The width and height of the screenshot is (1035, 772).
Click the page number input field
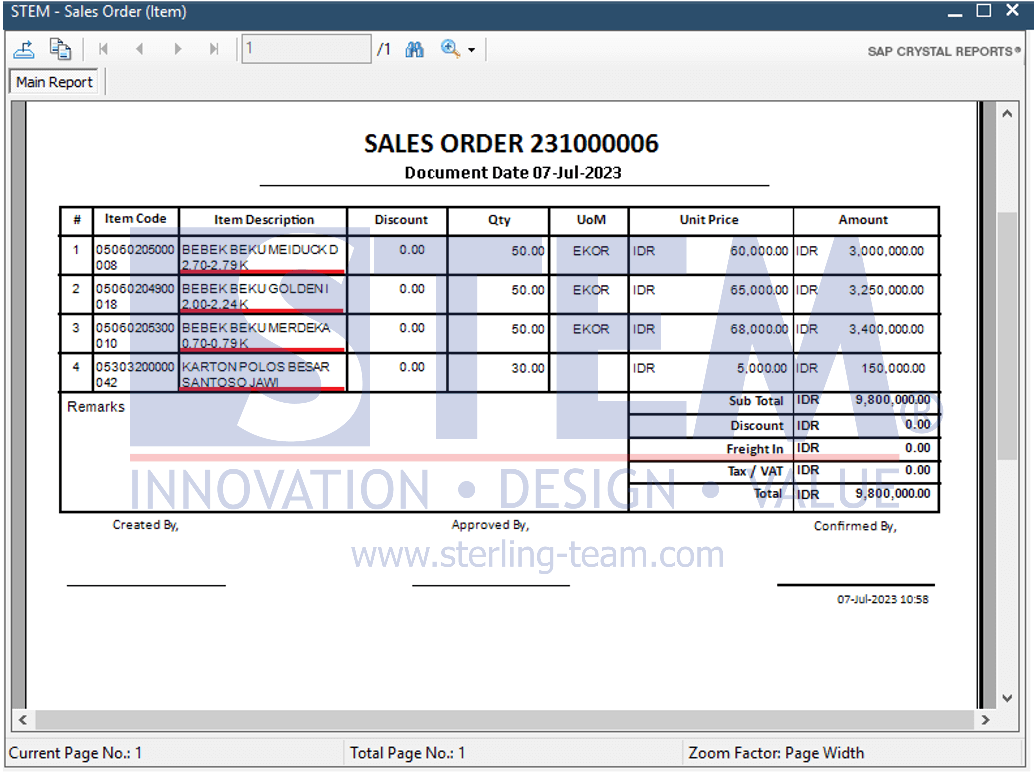[306, 49]
